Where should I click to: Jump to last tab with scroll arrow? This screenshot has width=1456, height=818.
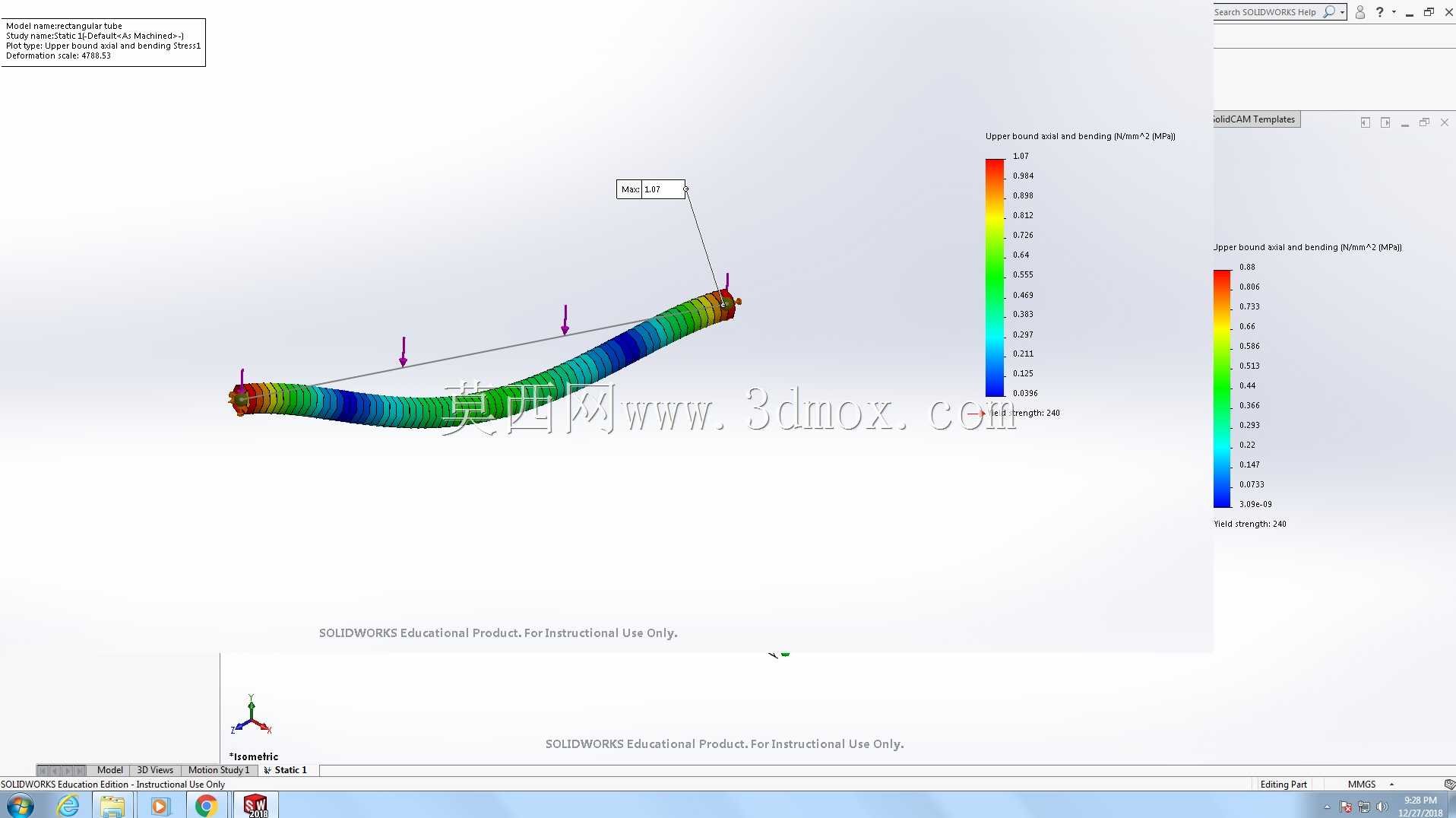tap(80, 770)
